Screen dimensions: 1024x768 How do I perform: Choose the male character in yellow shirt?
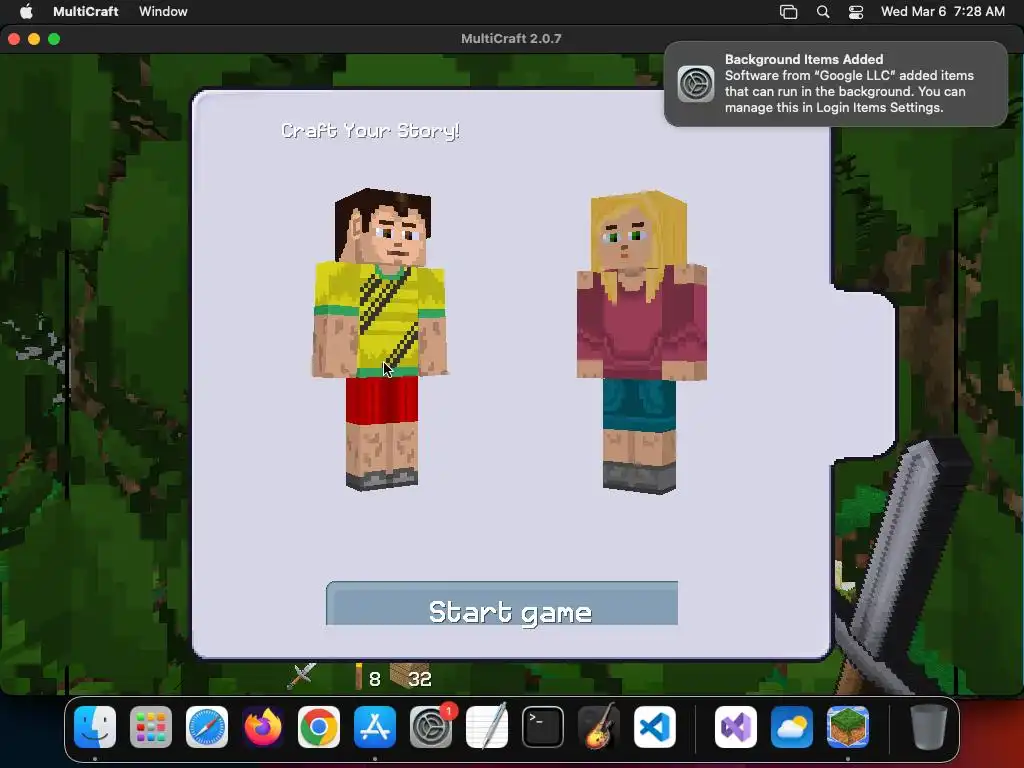(381, 338)
